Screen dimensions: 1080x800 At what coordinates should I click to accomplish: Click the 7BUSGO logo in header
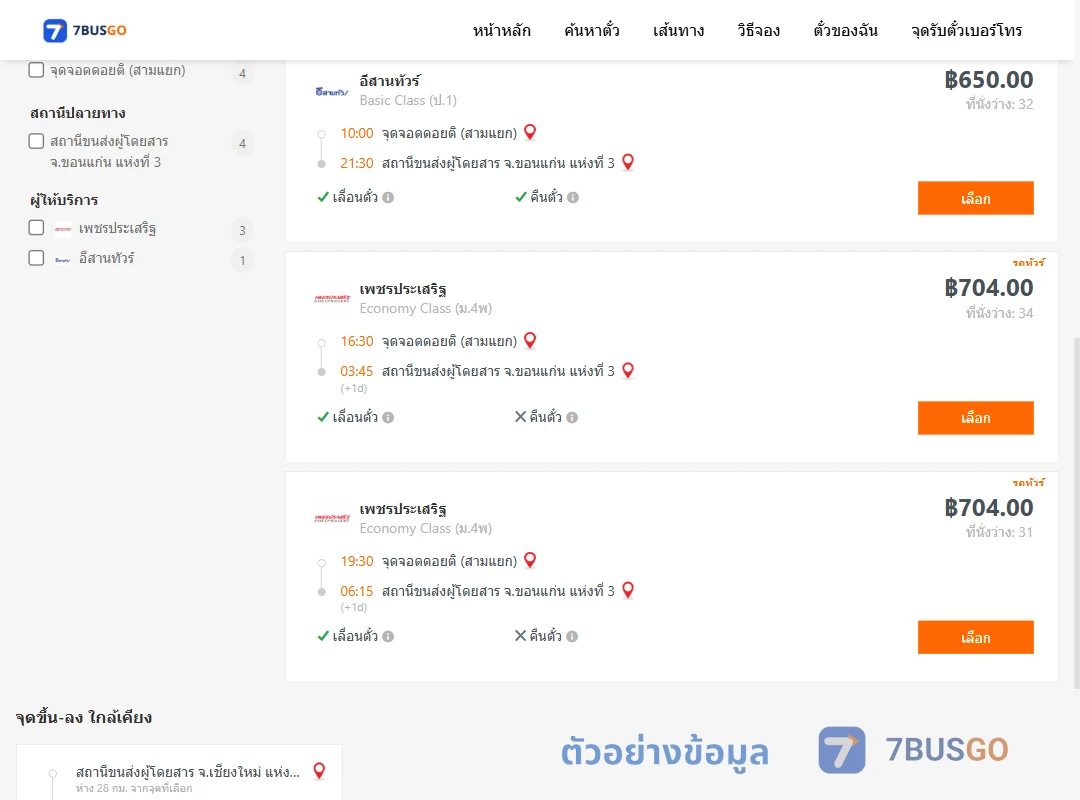pyautogui.click(x=85, y=30)
